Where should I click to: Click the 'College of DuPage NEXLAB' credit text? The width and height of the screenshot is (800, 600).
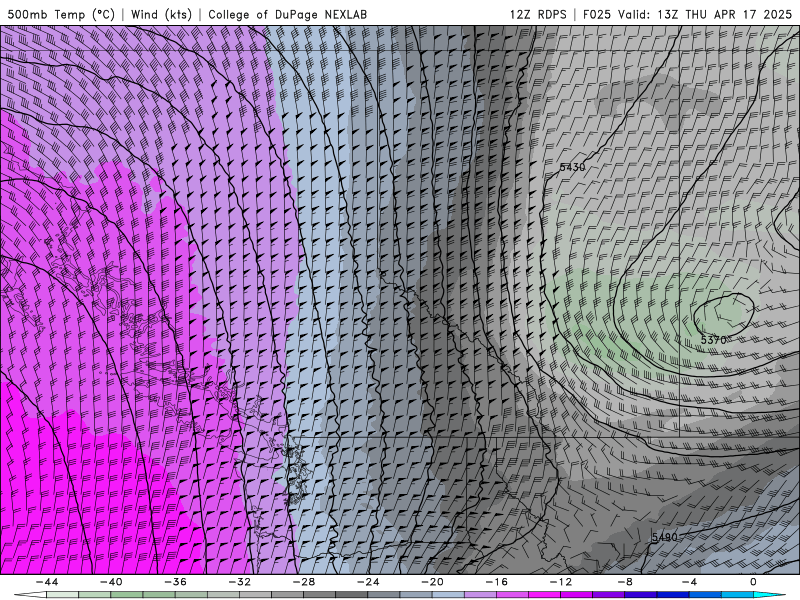click(287, 14)
